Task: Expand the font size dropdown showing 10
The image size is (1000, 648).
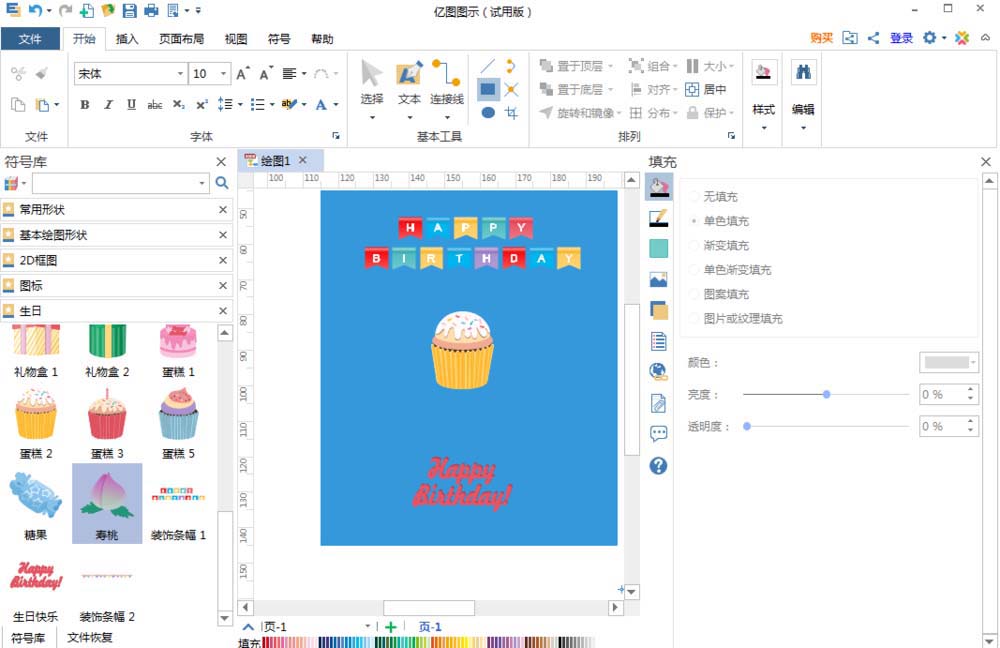Action: 224,73
